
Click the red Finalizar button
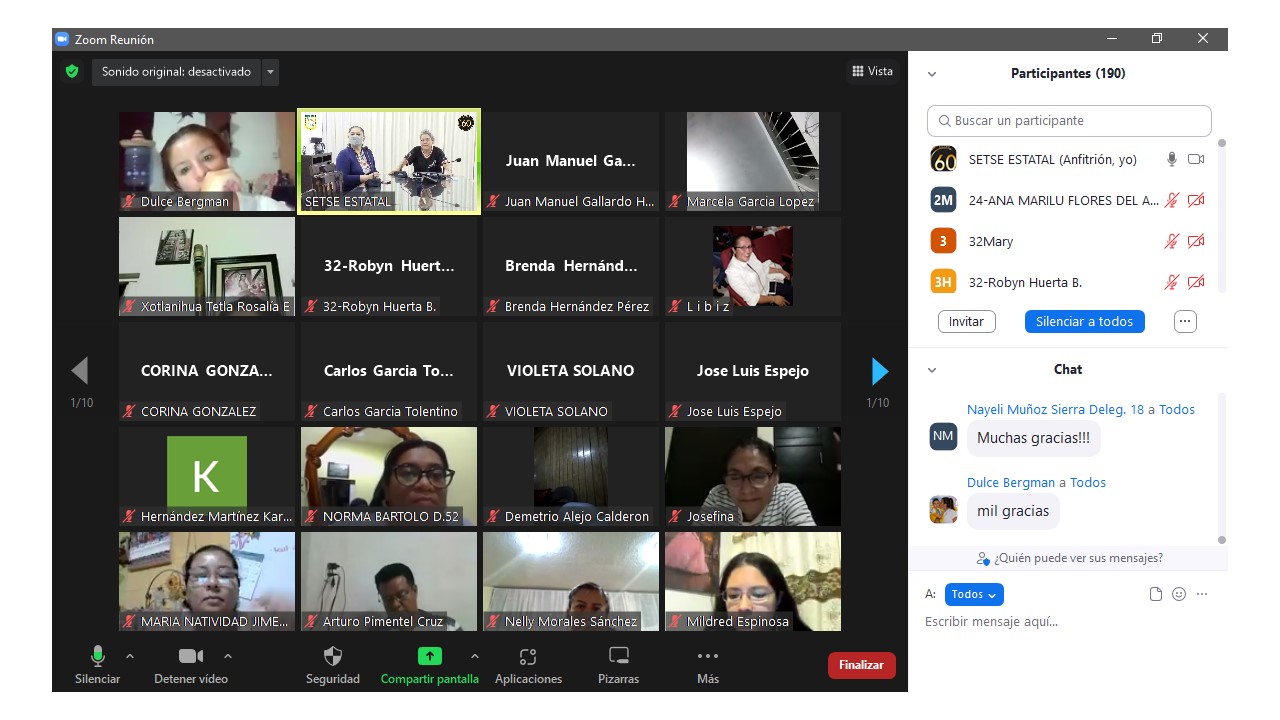tap(861, 665)
